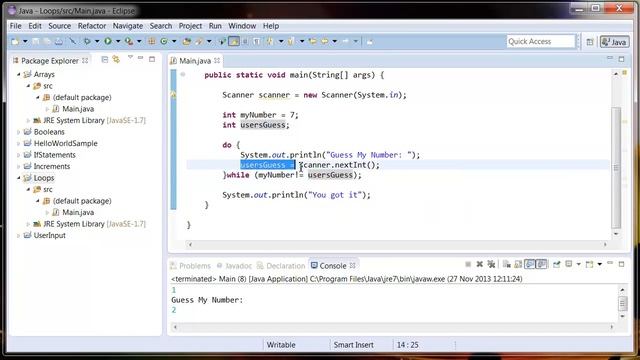The image size is (640, 360).
Task: Minimize the Package Explorer view
Action: (140, 58)
